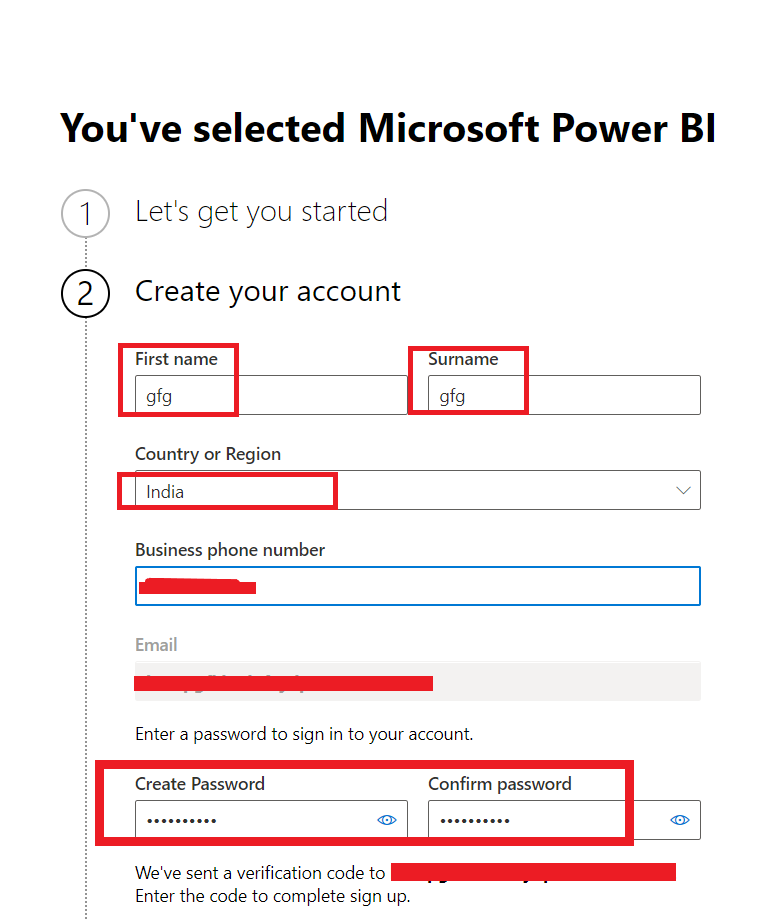Click the Country or Region chevron arrow
The image size is (769, 920).
[684, 491]
